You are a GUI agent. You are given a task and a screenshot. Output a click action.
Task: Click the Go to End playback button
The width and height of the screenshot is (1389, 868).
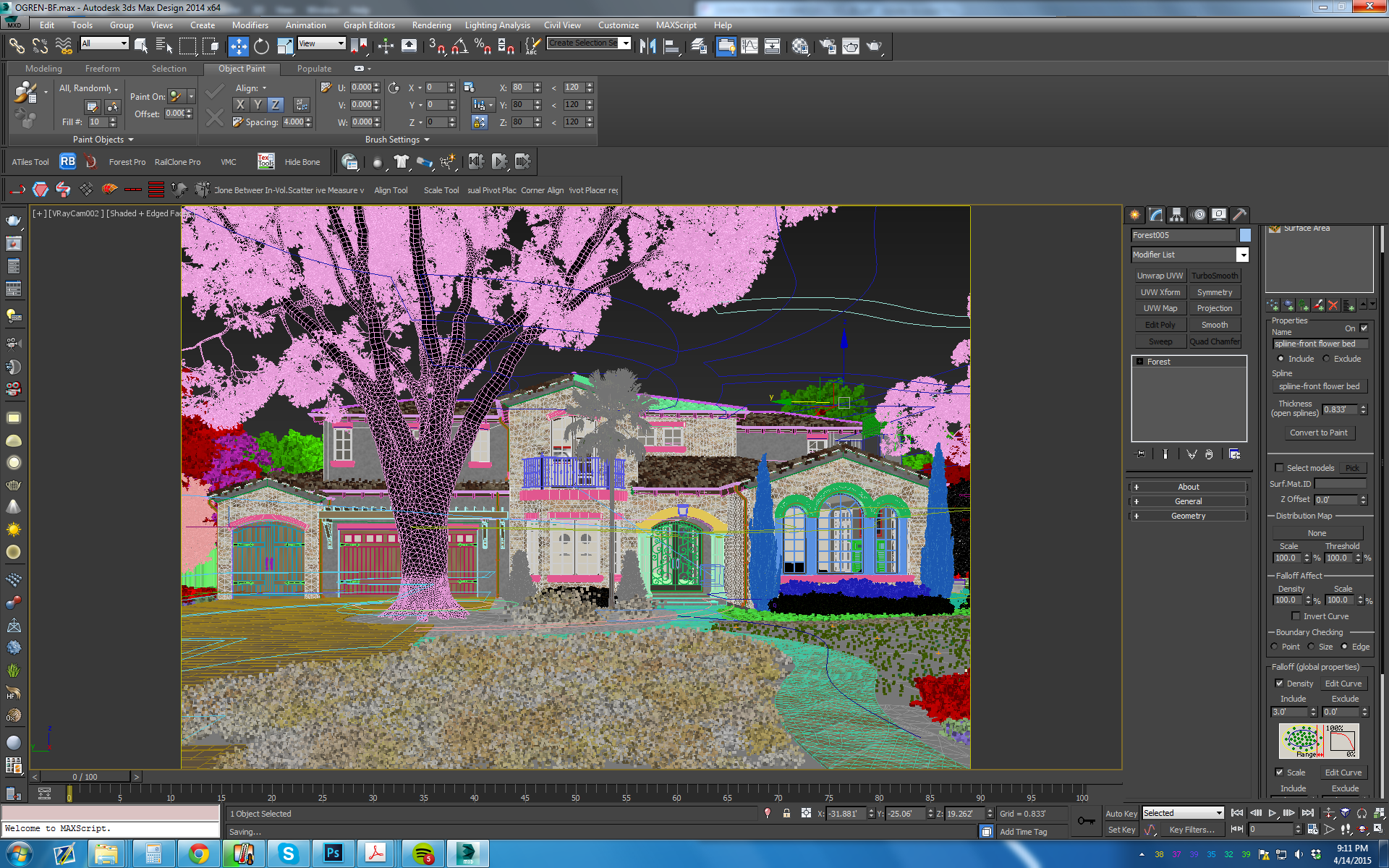[1307, 813]
